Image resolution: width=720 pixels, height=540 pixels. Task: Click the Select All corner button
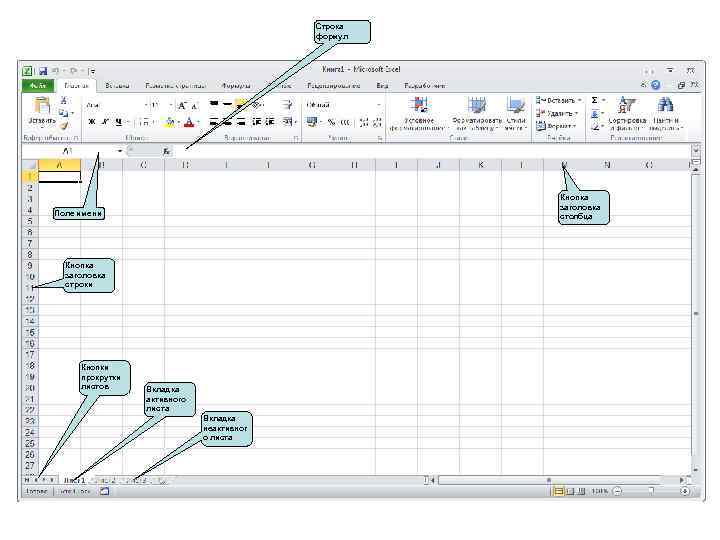click(x=30, y=164)
